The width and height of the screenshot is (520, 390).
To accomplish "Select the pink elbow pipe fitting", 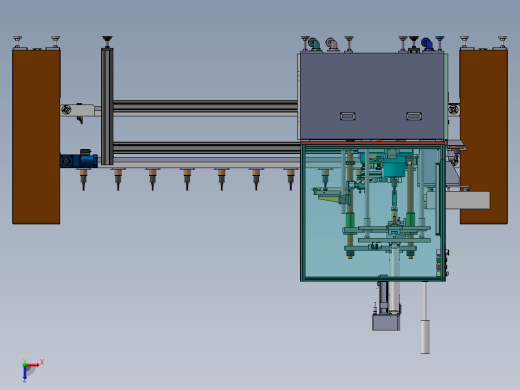I will [331, 44].
